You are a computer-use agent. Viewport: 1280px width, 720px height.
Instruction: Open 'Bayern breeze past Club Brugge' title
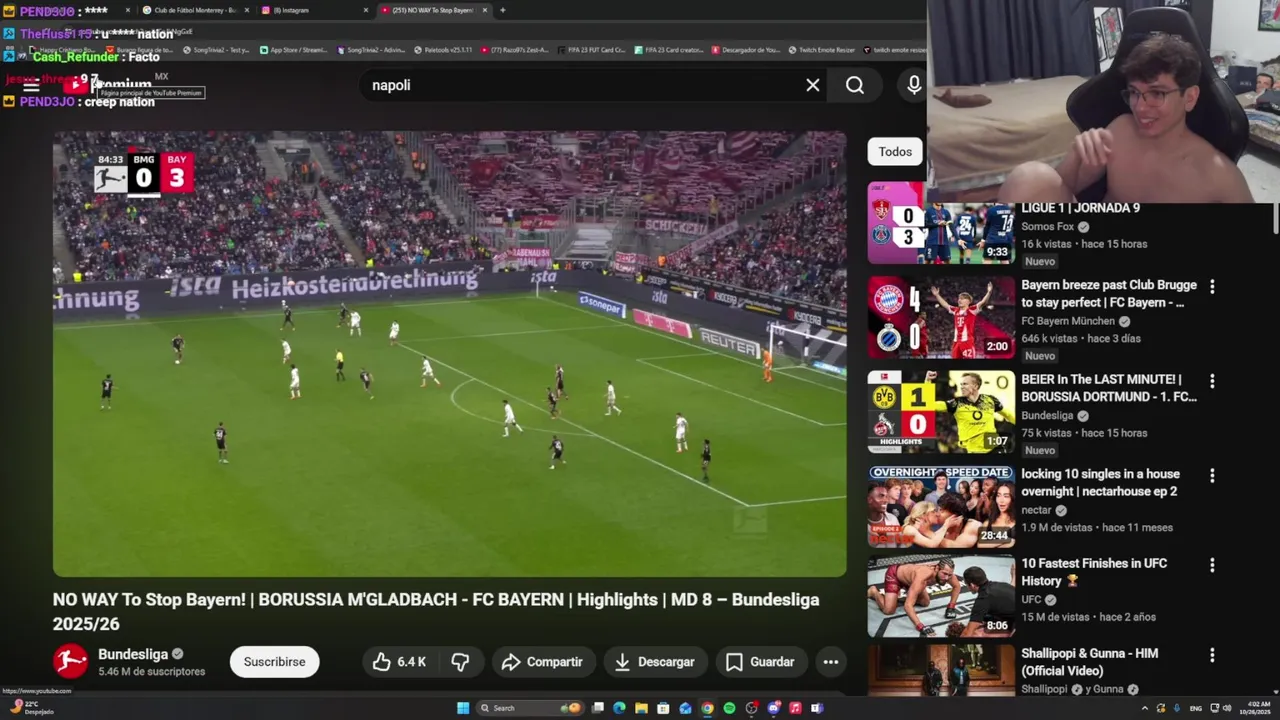1109,293
